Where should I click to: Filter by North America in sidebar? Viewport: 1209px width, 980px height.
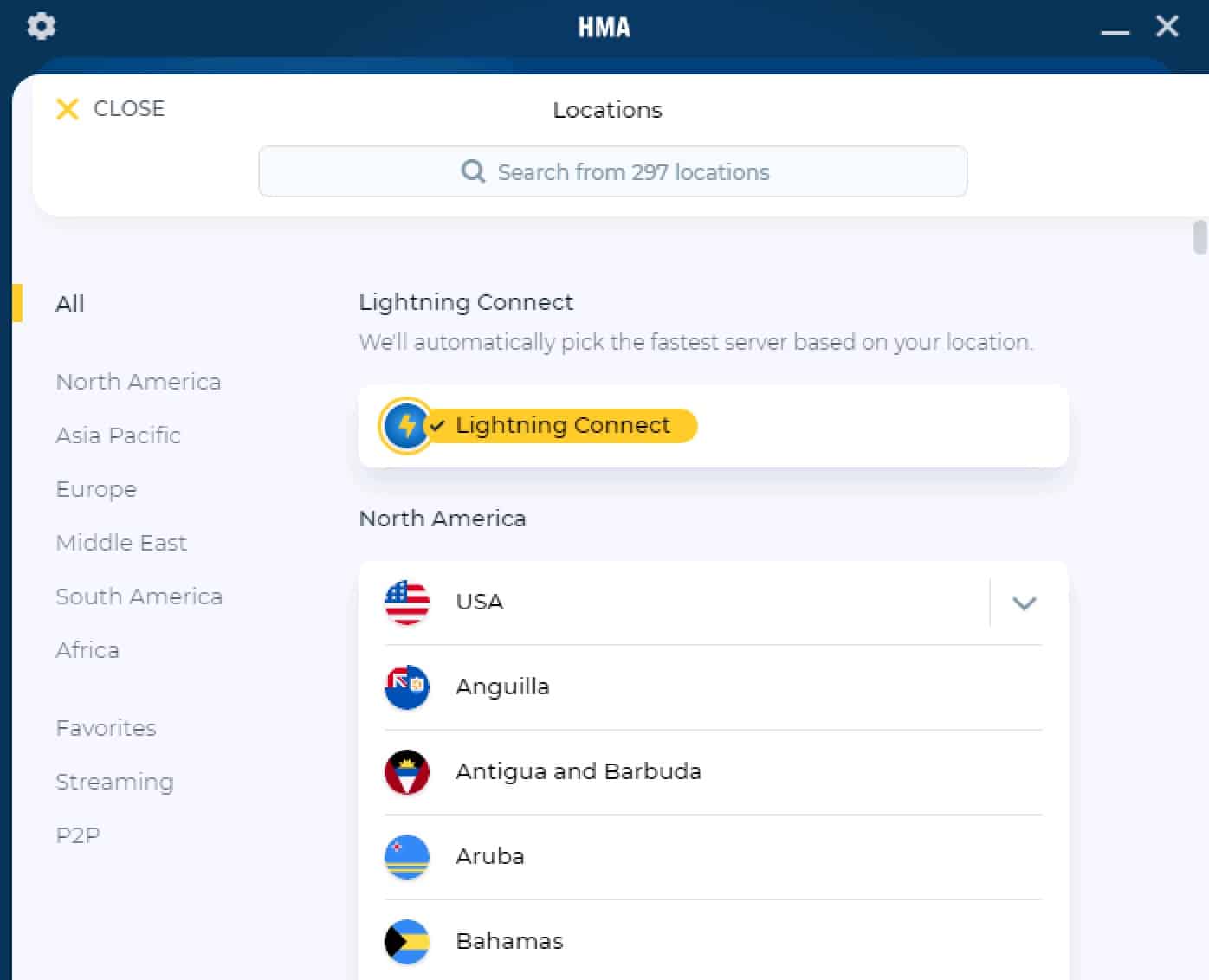139,382
